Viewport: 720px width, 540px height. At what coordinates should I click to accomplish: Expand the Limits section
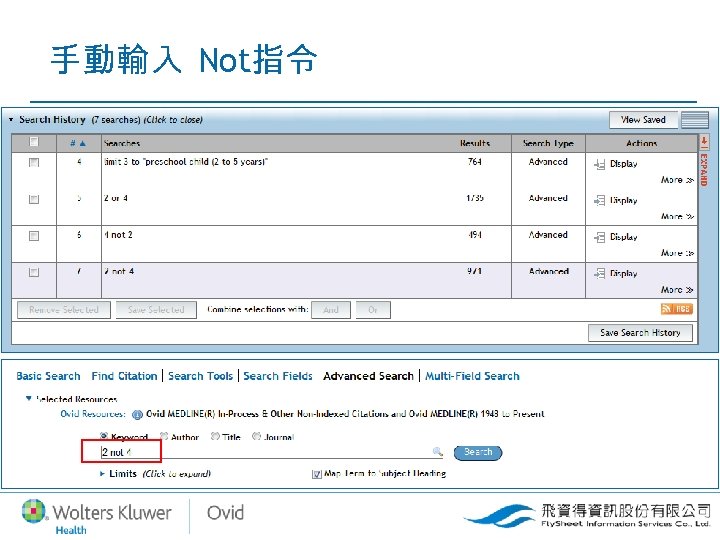tap(102, 473)
